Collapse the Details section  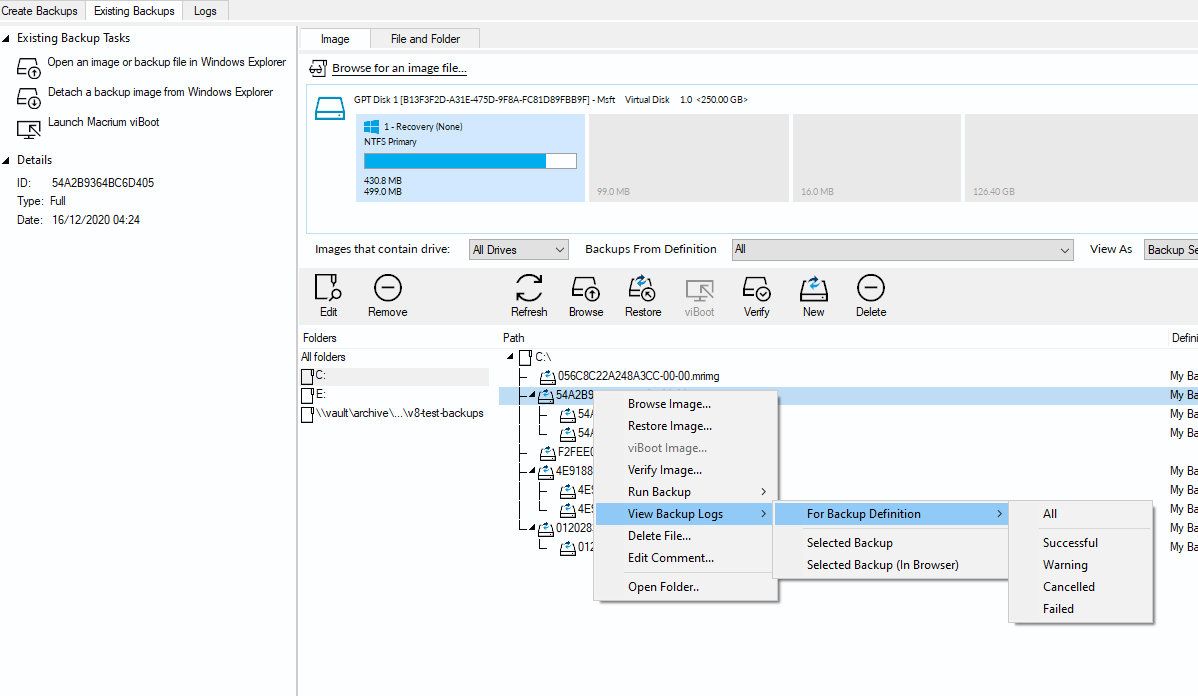coord(6,160)
